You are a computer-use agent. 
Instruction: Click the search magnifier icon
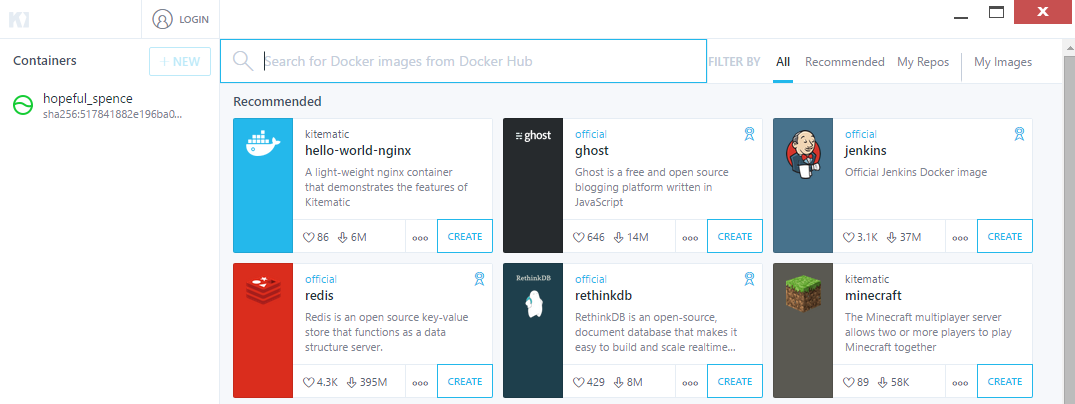(243, 61)
